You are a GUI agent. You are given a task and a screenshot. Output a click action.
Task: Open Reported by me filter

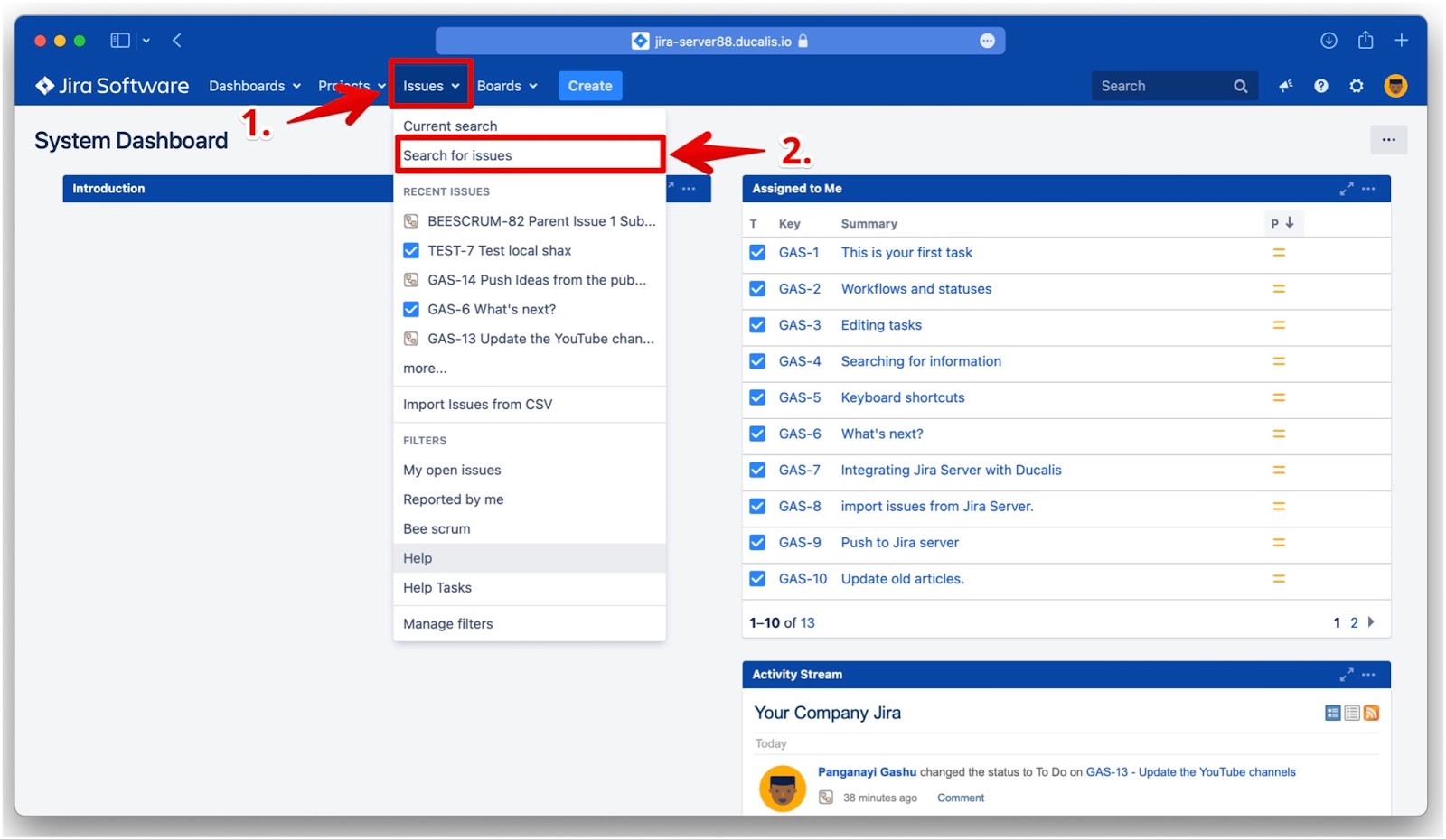tap(530, 499)
